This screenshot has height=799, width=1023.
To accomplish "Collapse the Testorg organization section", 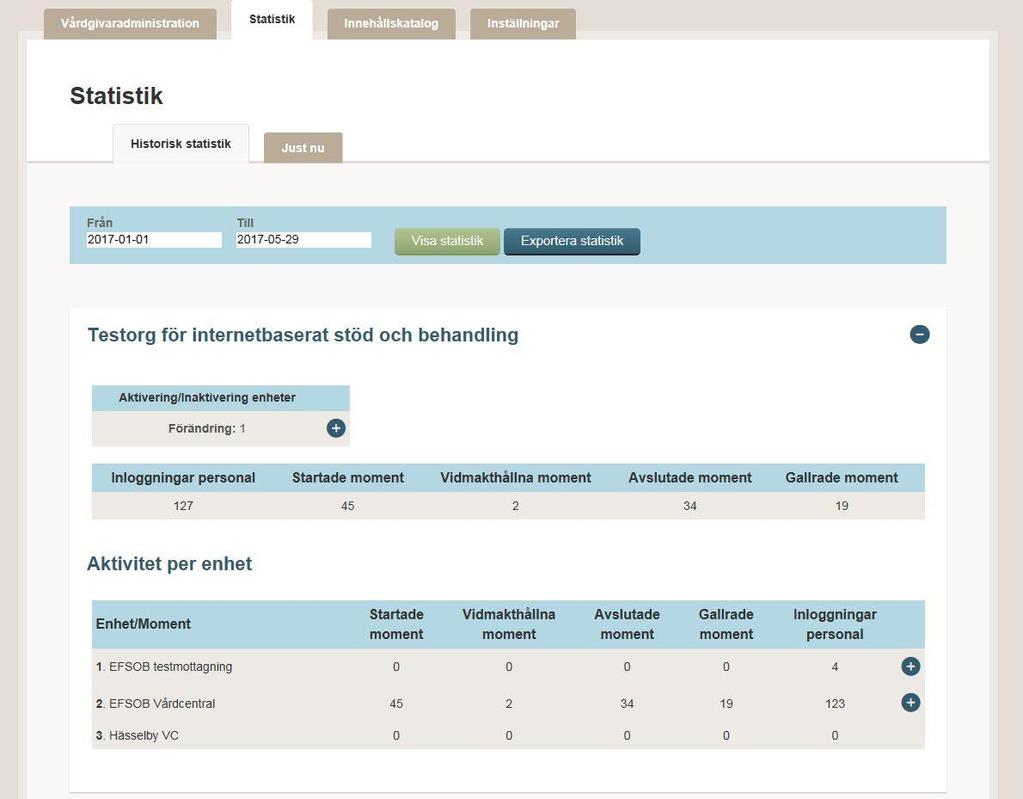I will click(x=919, y=335).
